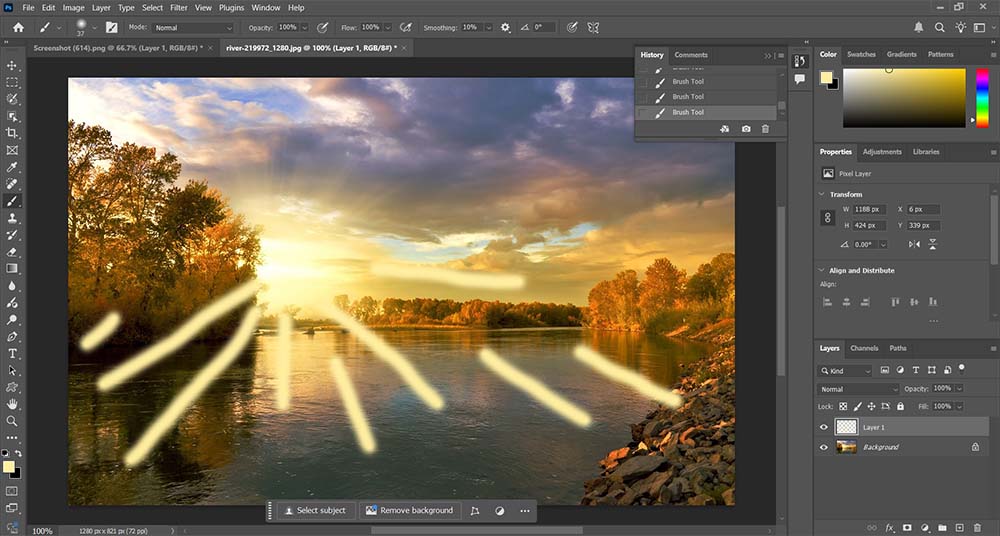Click the foreground color swatch in toolbar

coord(10,468)
